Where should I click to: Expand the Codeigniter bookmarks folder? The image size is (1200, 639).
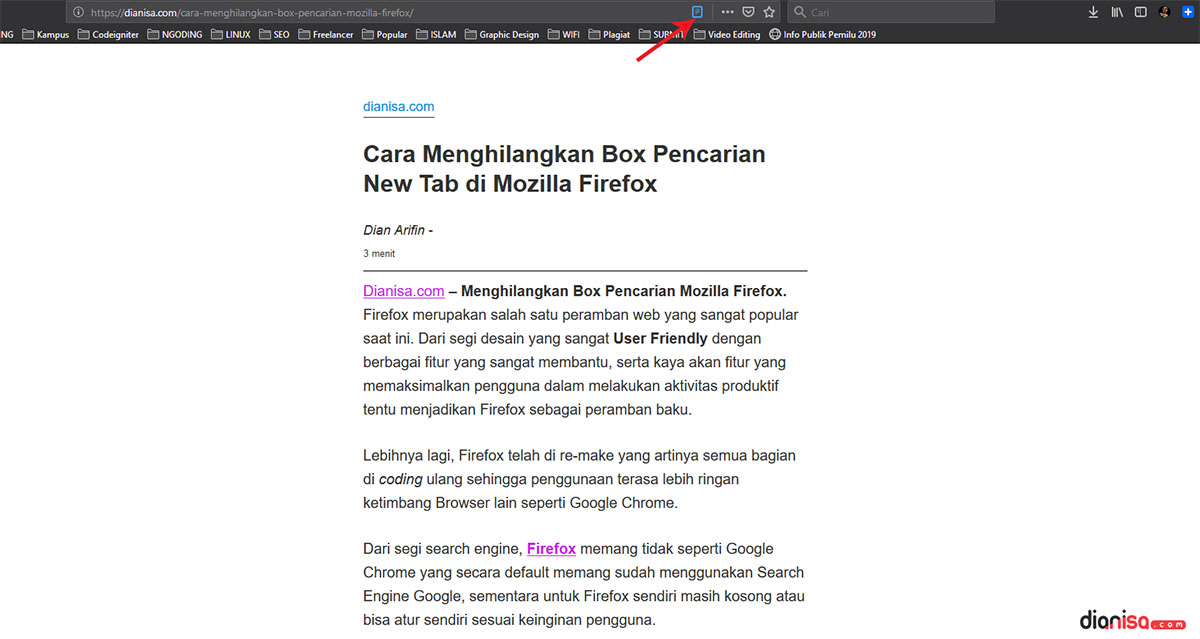pos(107,34)
